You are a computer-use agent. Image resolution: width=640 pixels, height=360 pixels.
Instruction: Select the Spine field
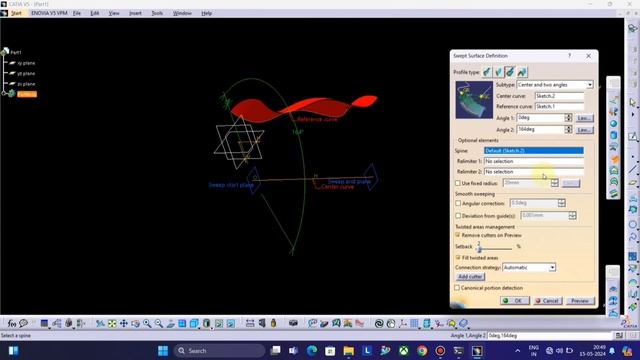coord(533,151)
